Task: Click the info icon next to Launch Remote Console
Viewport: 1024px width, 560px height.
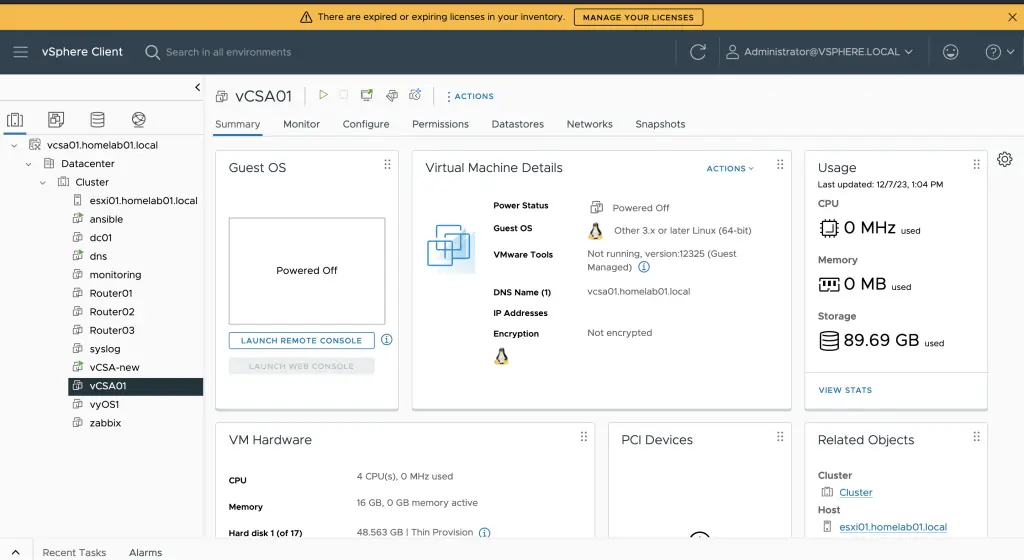Action: coord(387,339)
